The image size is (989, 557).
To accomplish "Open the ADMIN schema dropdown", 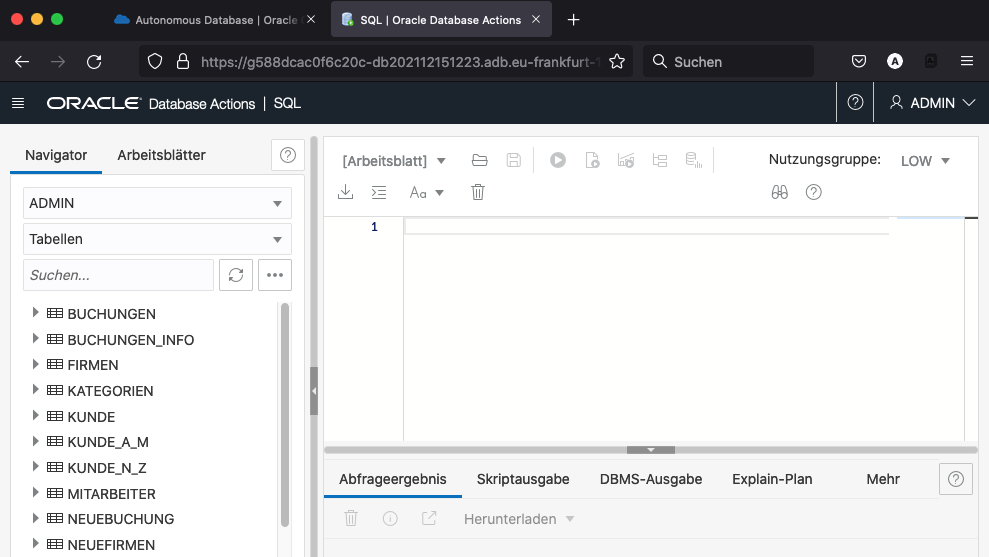I will [157, 203].
